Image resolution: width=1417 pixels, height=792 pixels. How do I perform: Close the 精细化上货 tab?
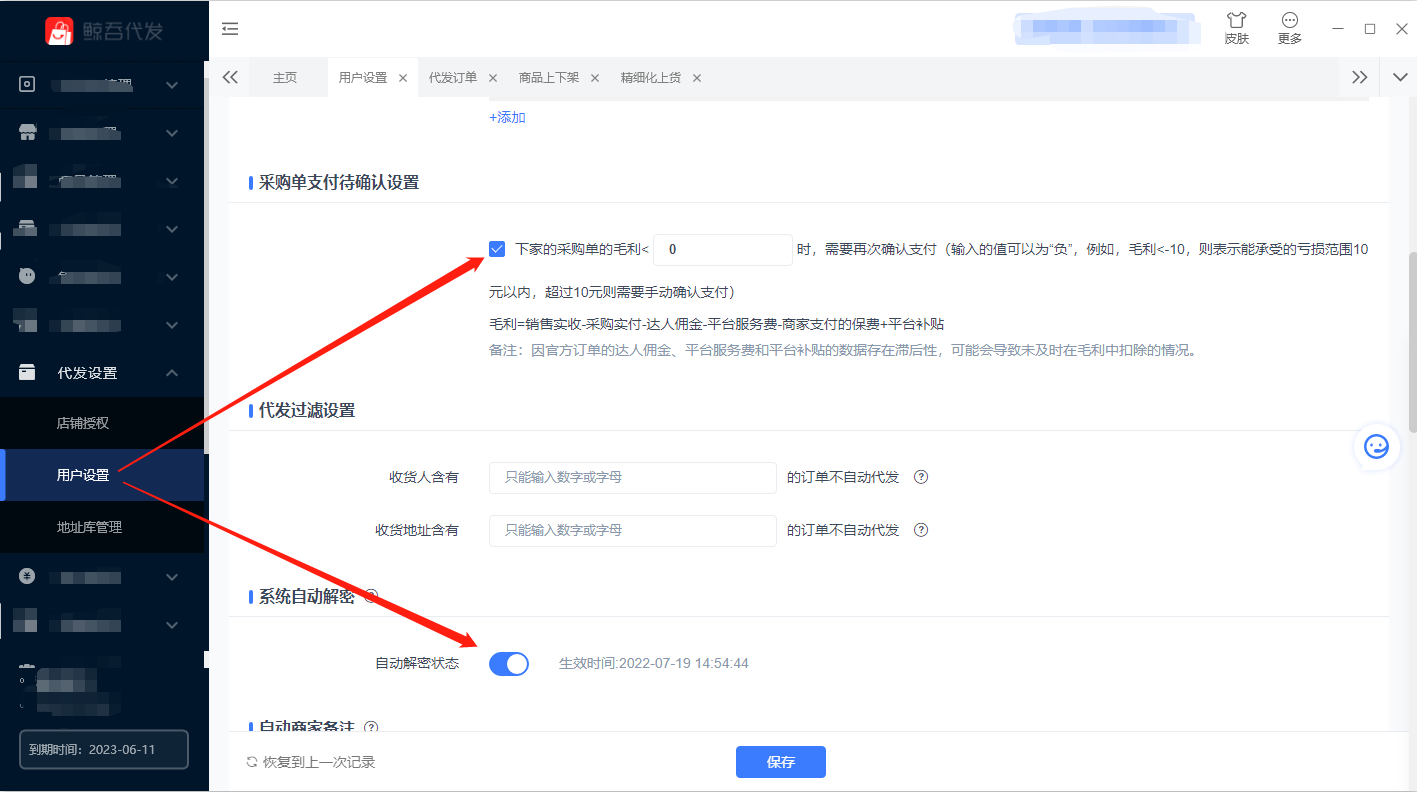coord(697,78)
